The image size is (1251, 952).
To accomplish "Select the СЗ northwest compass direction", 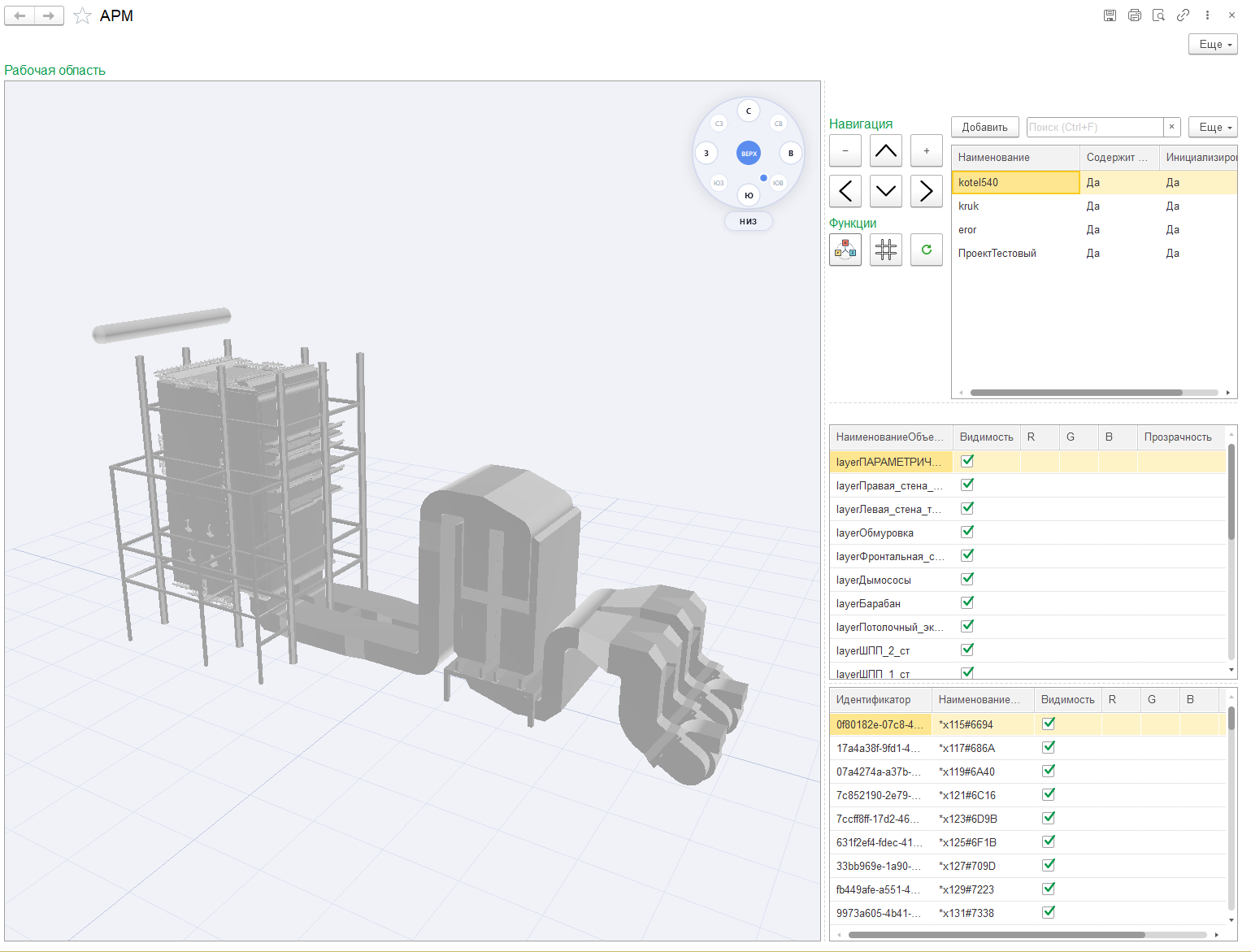I will (x=719, y=124).
